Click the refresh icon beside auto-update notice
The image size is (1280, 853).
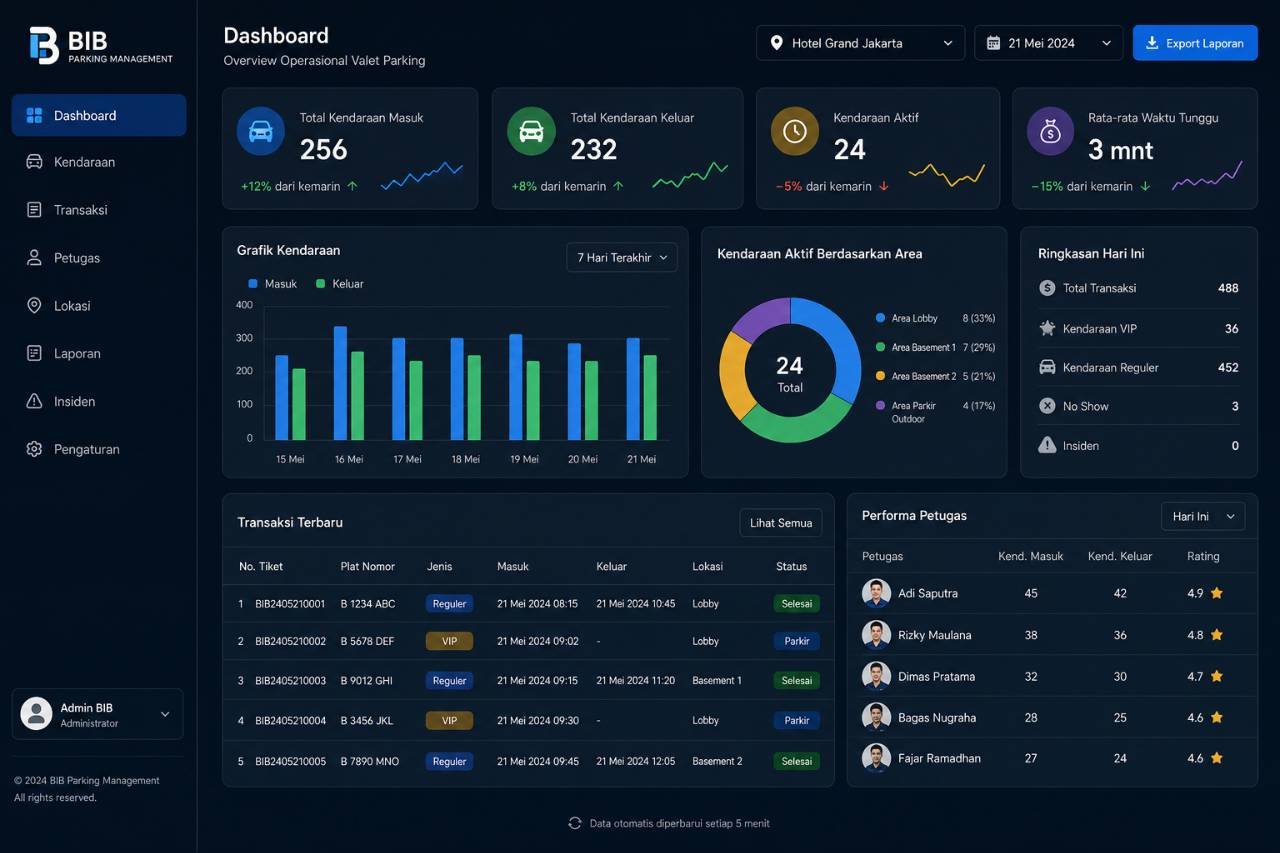point(575,823)
